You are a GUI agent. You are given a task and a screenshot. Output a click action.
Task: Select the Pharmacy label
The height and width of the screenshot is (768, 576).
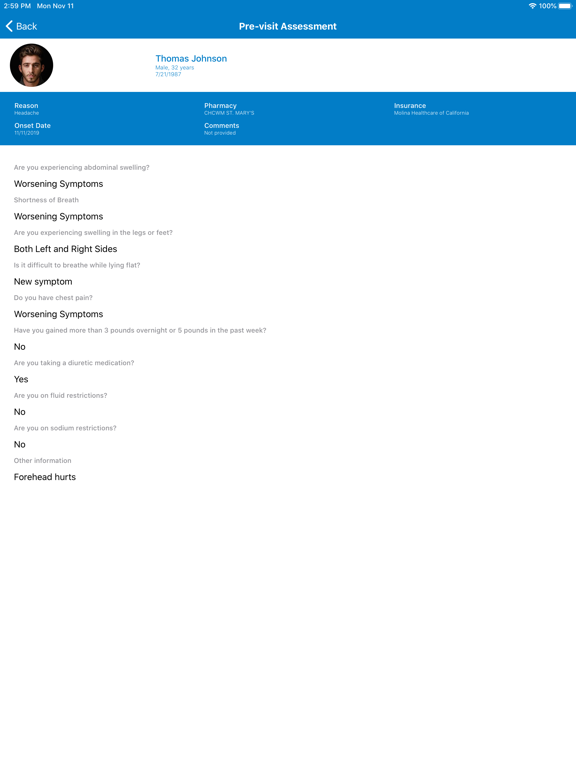click(x=220, y=105)
